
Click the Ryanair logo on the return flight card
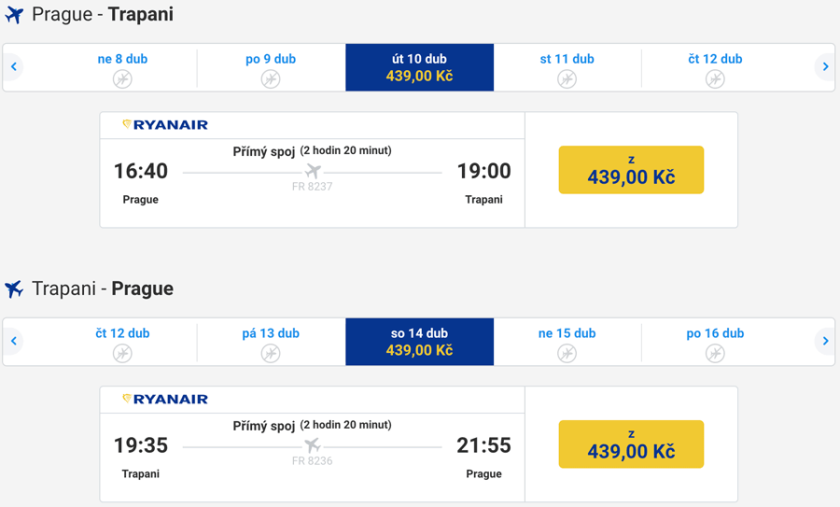[x=165, y=399]
